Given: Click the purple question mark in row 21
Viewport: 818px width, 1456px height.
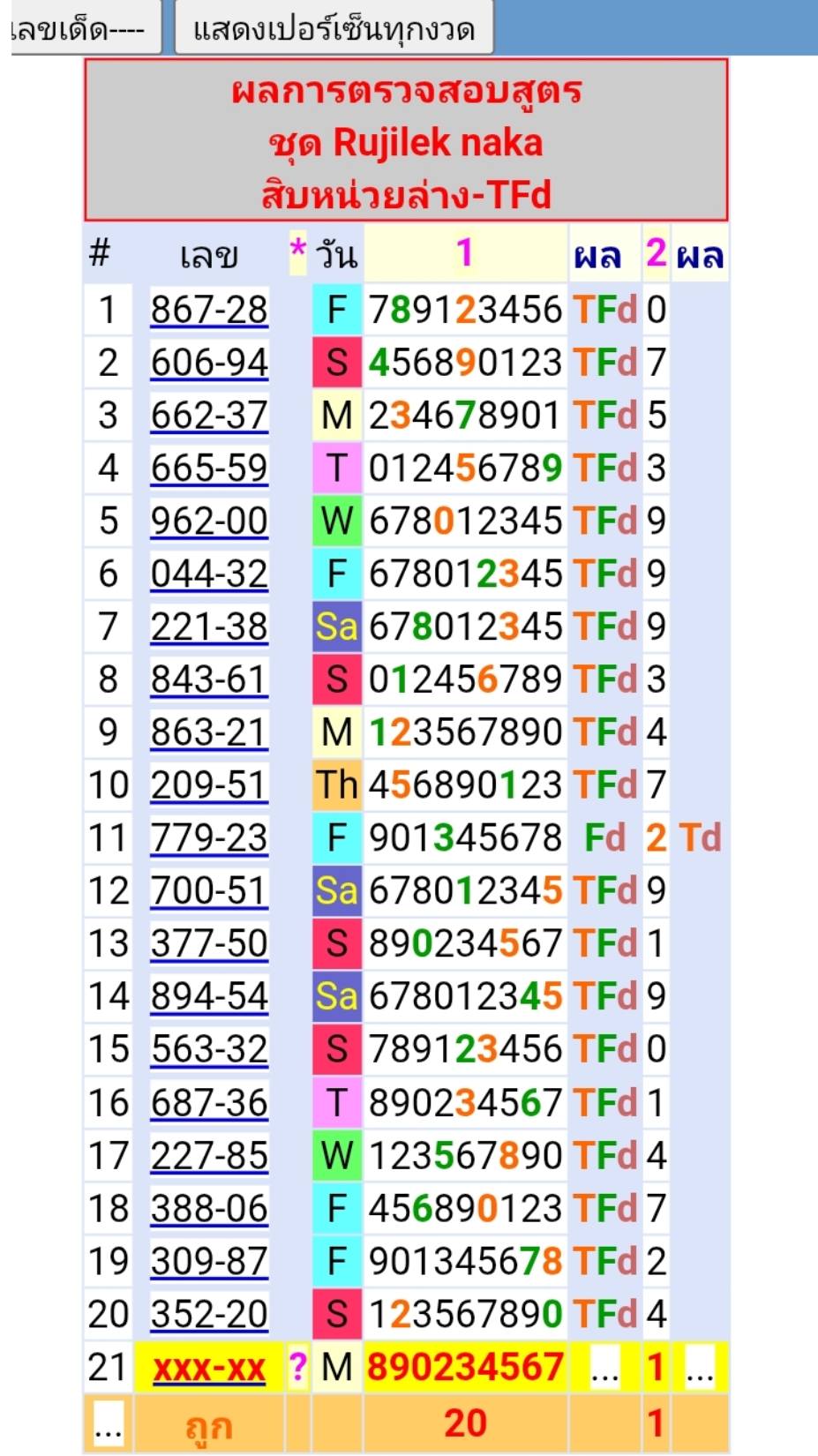Looking at the screenshot, I should tap(298, 1367).
